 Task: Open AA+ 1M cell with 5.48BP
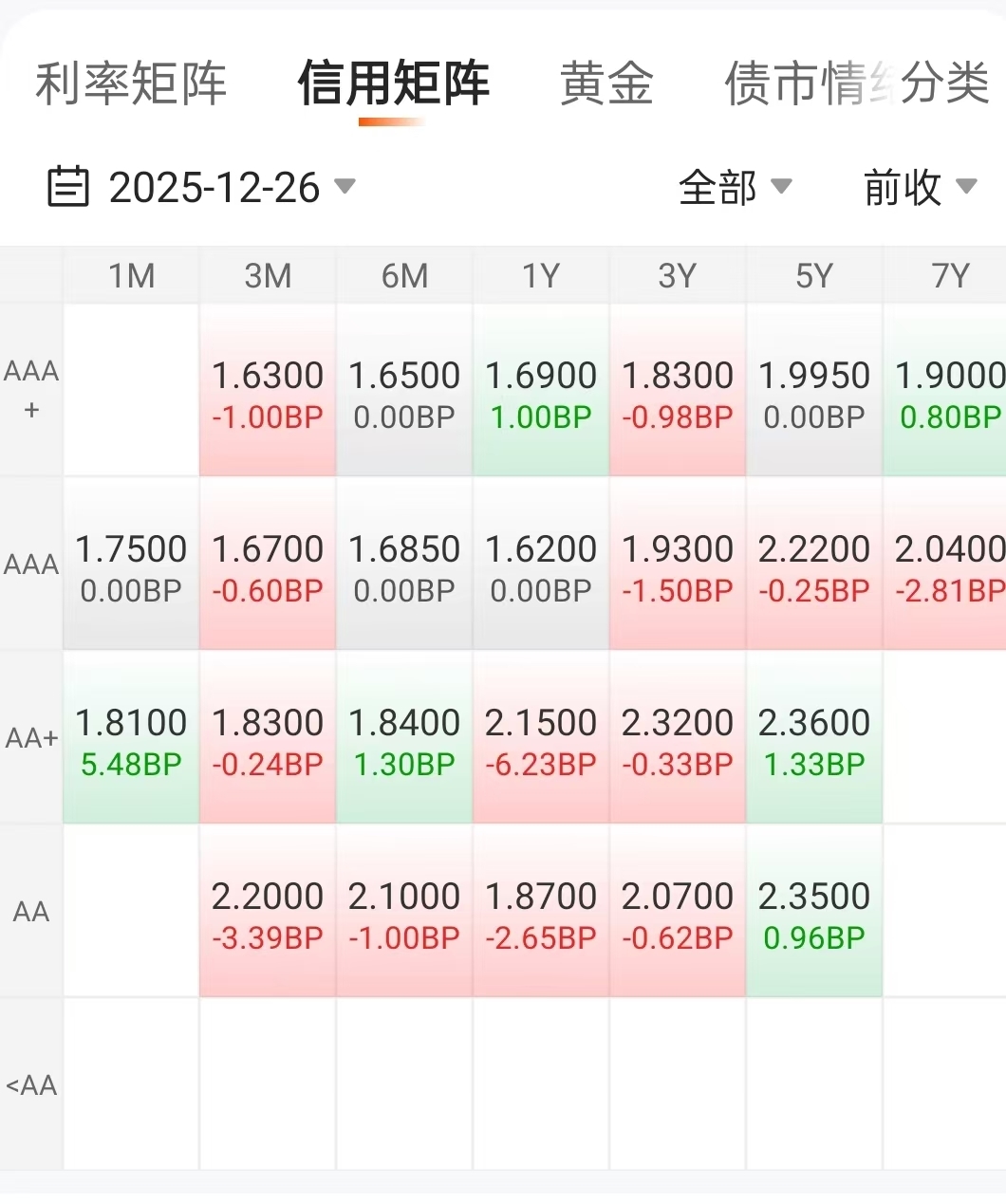point(131,738)
